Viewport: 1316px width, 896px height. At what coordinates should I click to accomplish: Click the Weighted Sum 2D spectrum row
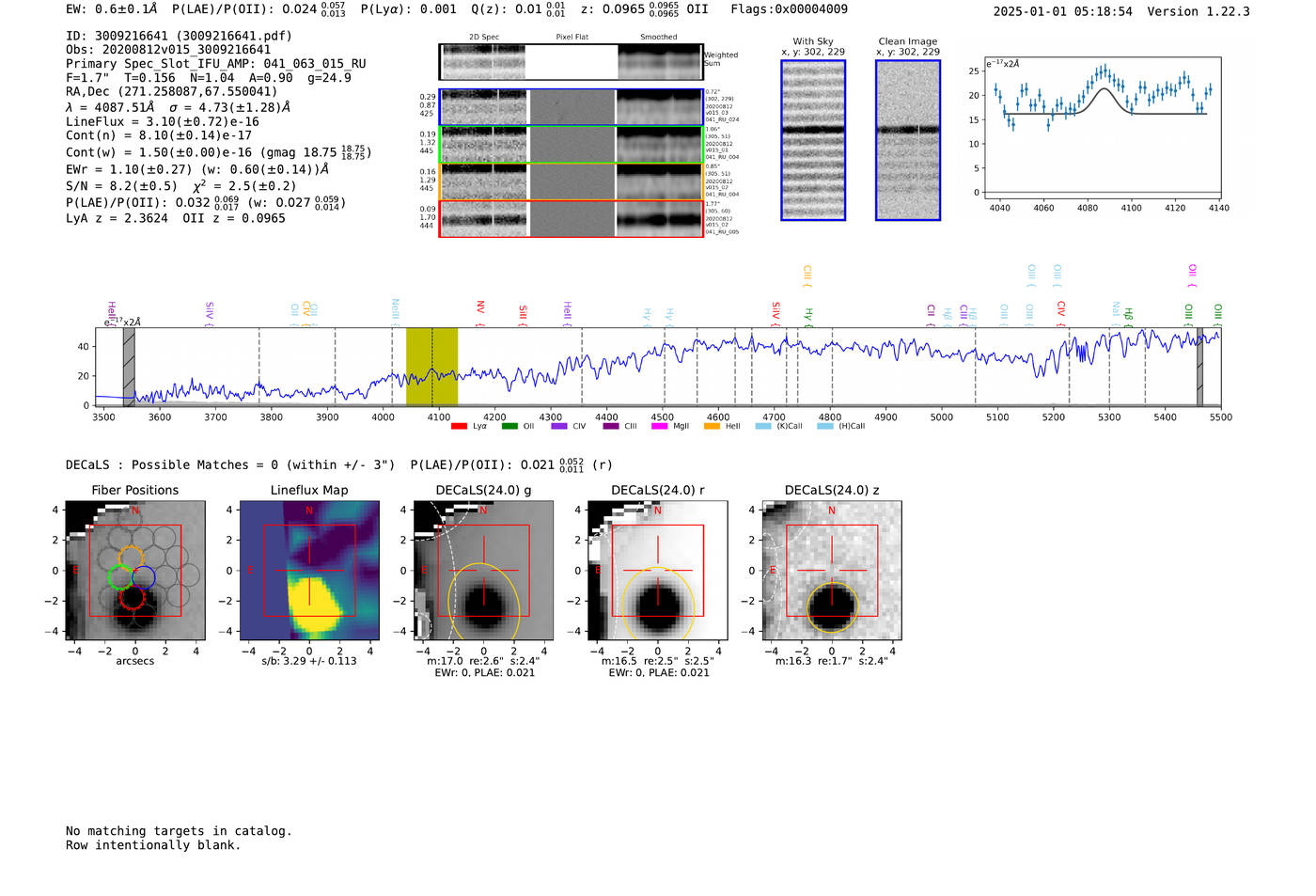[572, 62]
